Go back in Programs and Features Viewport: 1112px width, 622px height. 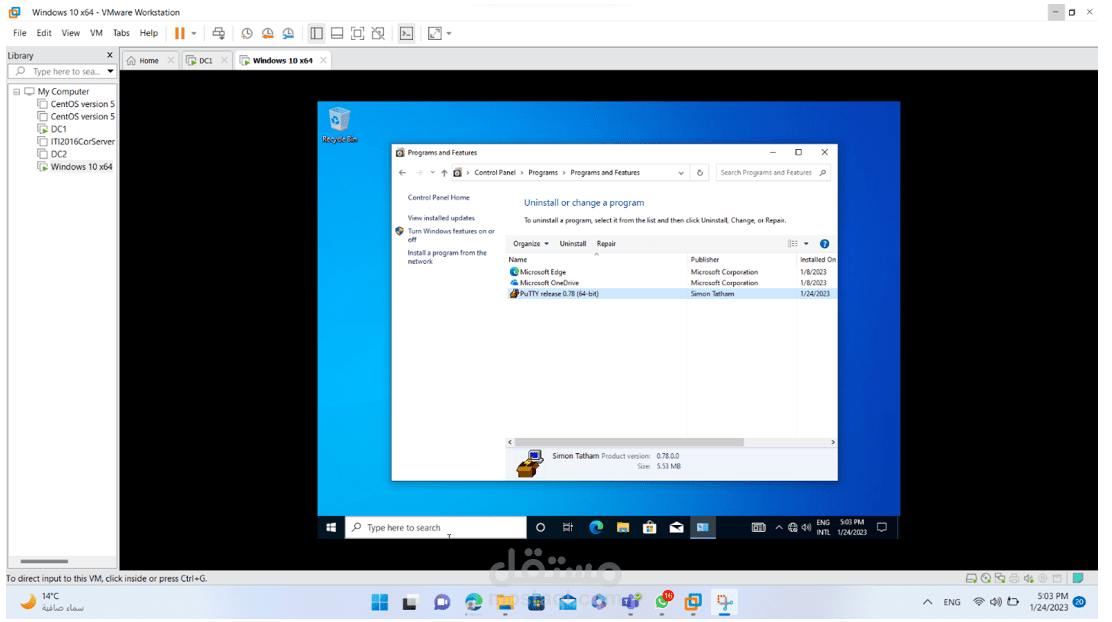click(402, 173)
